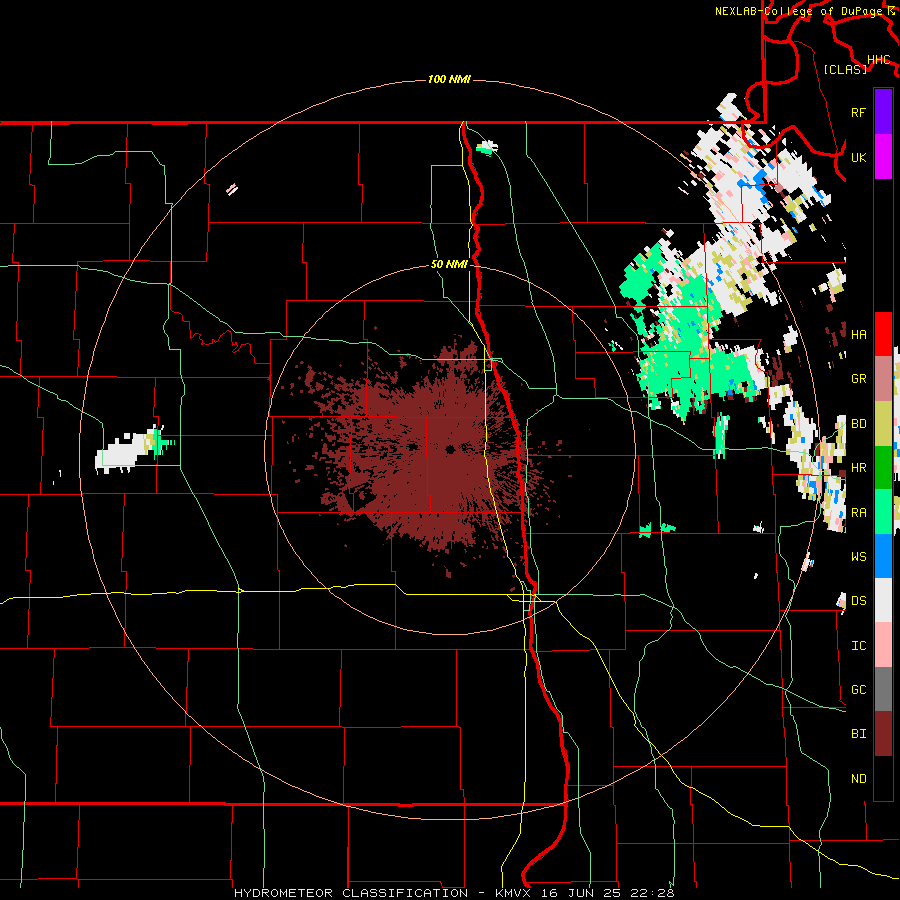Click the DS white legend swatch
The width and height of the screenshot is (900, 900).
(883, 600)
